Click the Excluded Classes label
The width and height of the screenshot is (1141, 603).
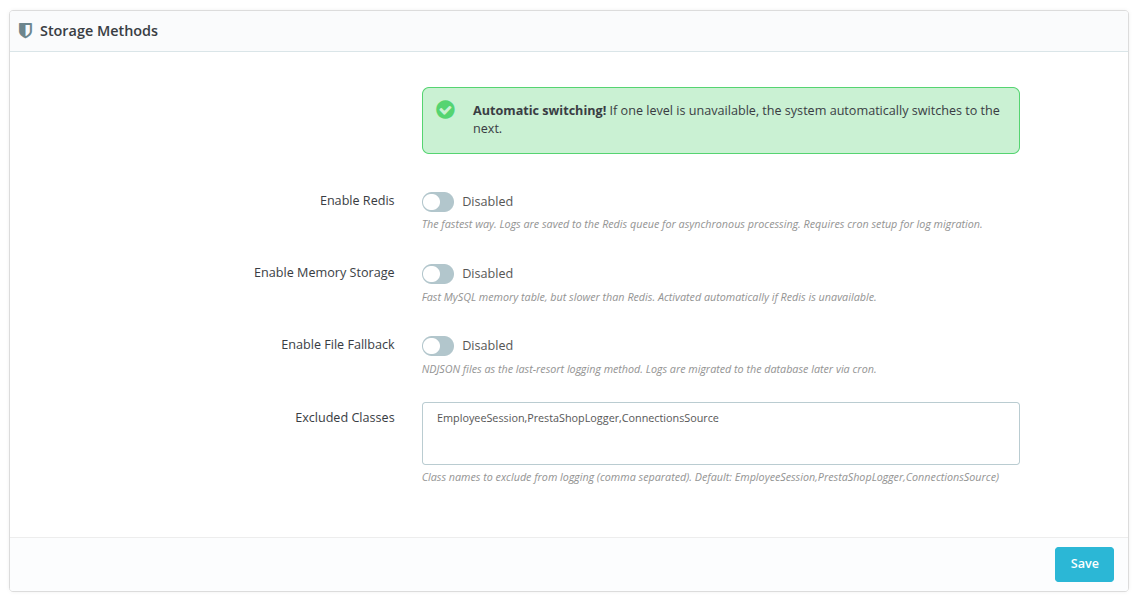[x=345, y=417]
